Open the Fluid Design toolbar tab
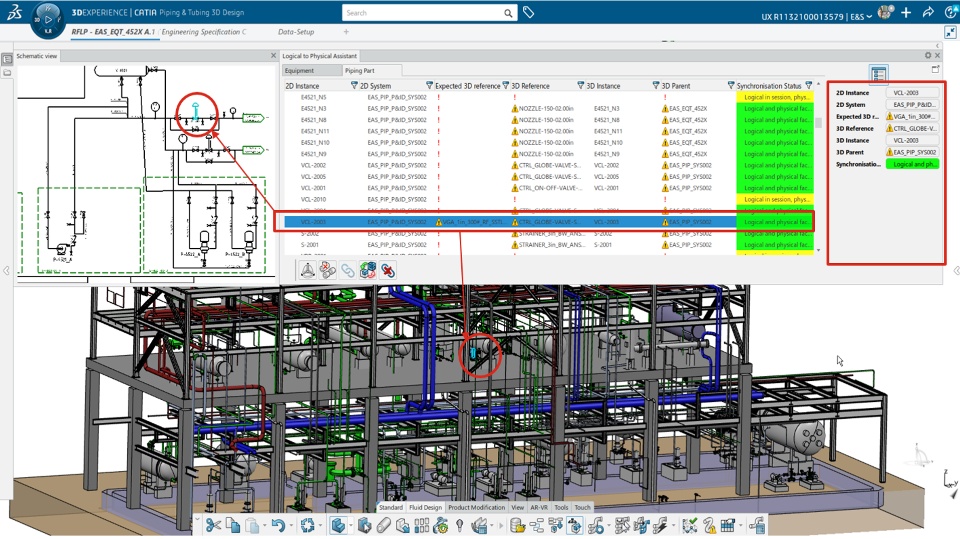960x539 pixels. (424, 507)
